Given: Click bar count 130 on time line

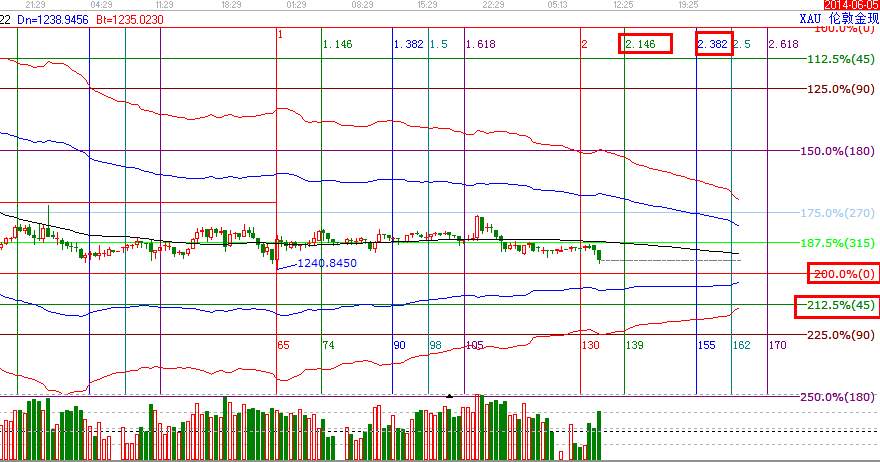Looking at the screenshot, I should click(x=590, y=344).
